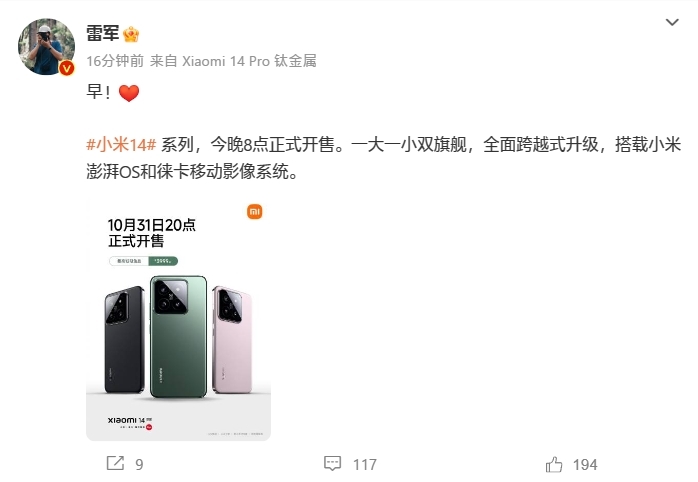The image size is (698, 482).
Task: Click the orange verified V badge
Action: [x=67, y=68]
